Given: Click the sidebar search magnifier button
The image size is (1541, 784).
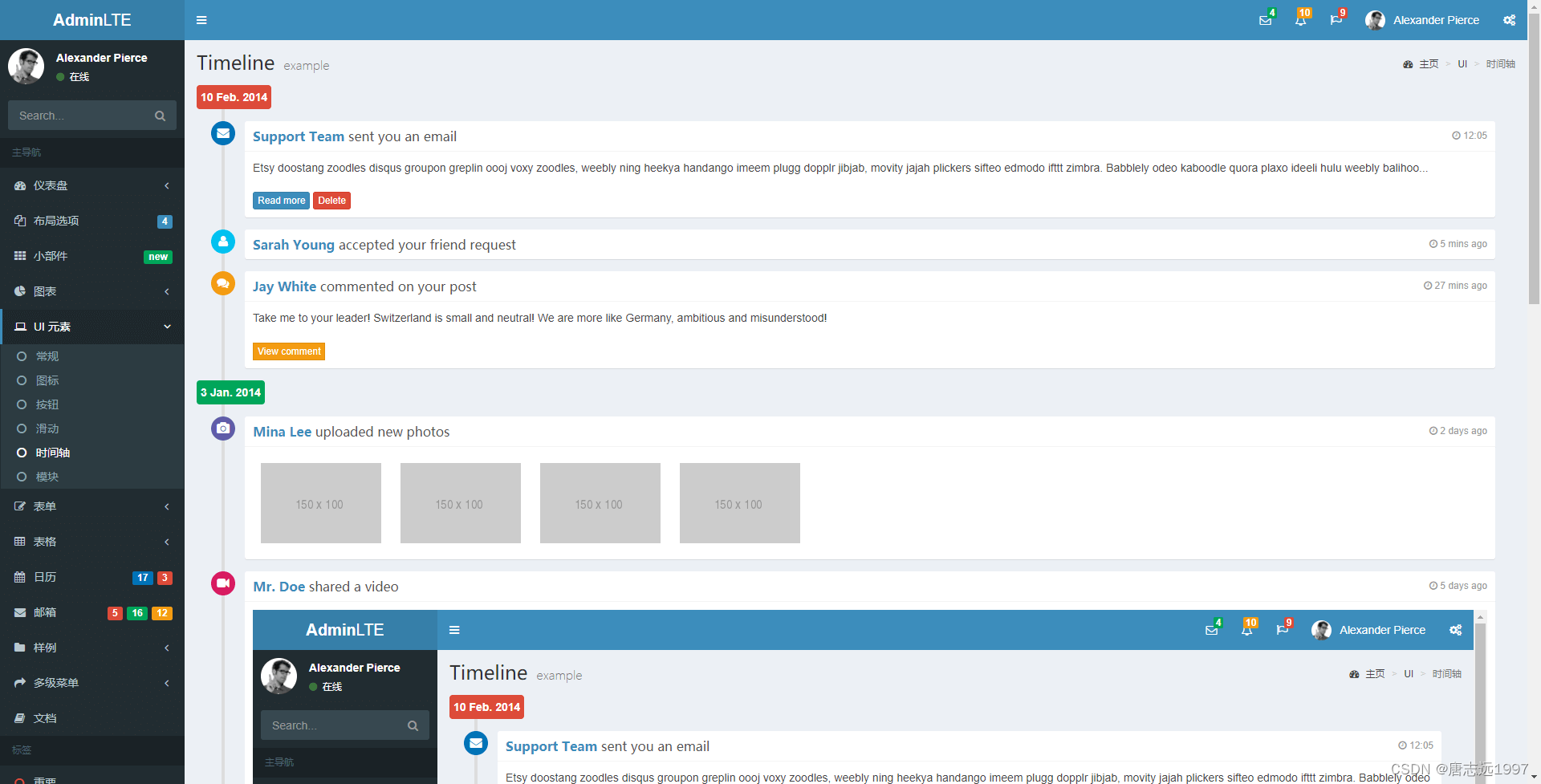Looking at the screenshot, I should (x=161, y=116).
